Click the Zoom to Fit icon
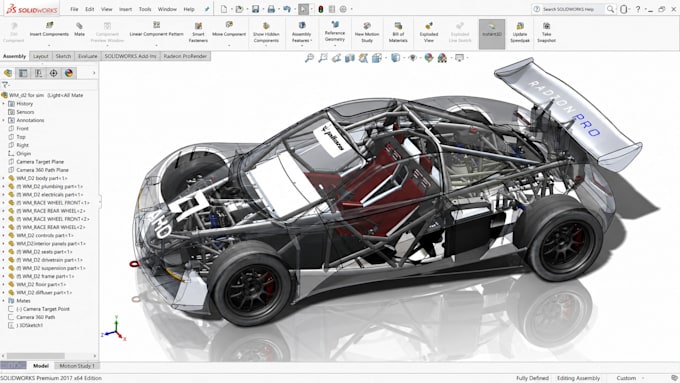 click(x=309, y=58)
